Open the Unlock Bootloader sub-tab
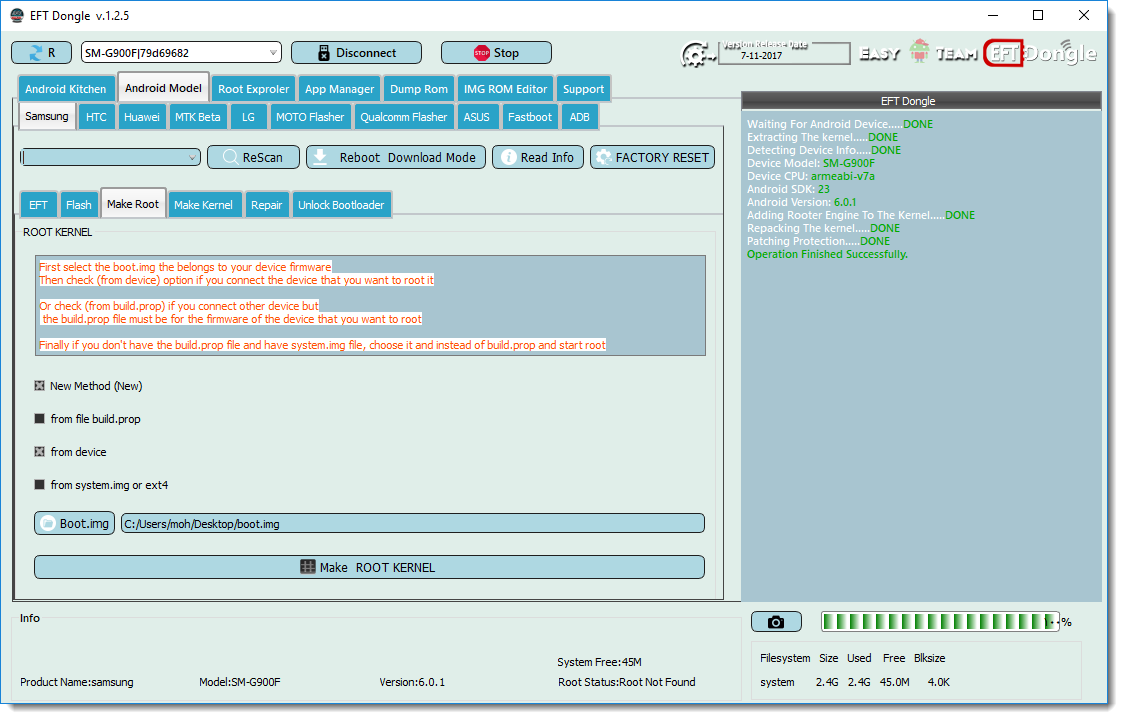Viewport: 1123px width, 719px height. point(341,205)
